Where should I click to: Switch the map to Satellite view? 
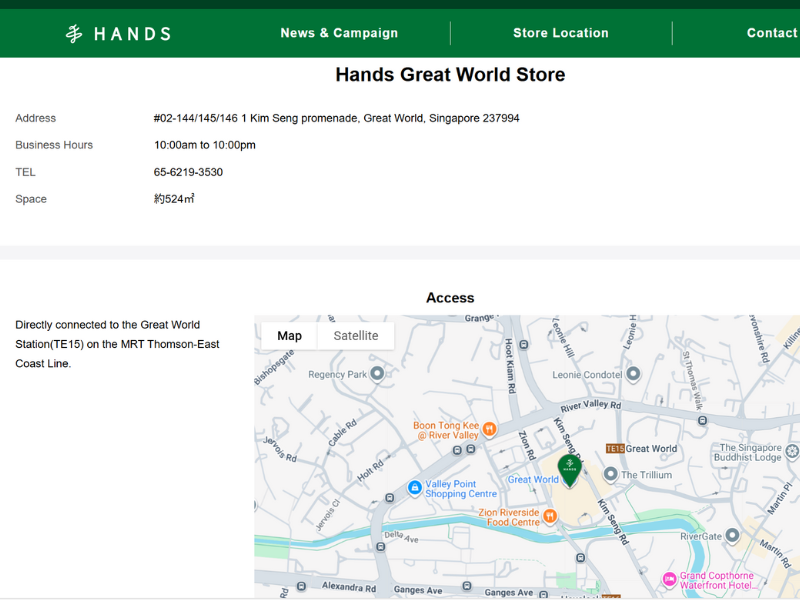(356, 336)
